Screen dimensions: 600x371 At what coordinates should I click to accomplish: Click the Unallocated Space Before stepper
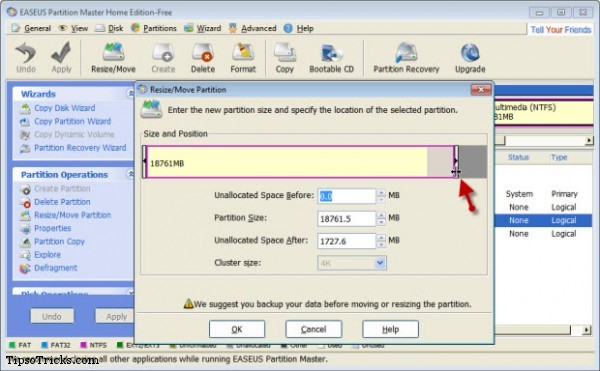click(x=381, y=196)
